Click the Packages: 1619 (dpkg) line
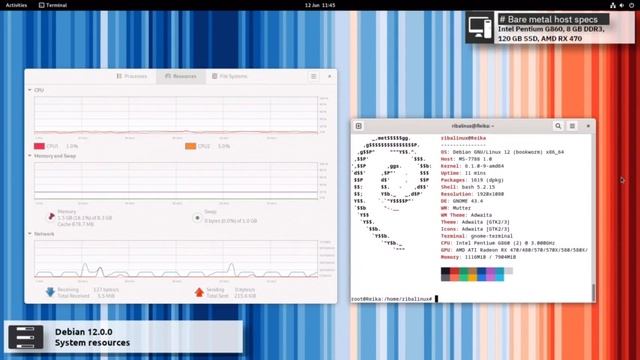This screenshot has width=640, height=360. click(472, 180)
